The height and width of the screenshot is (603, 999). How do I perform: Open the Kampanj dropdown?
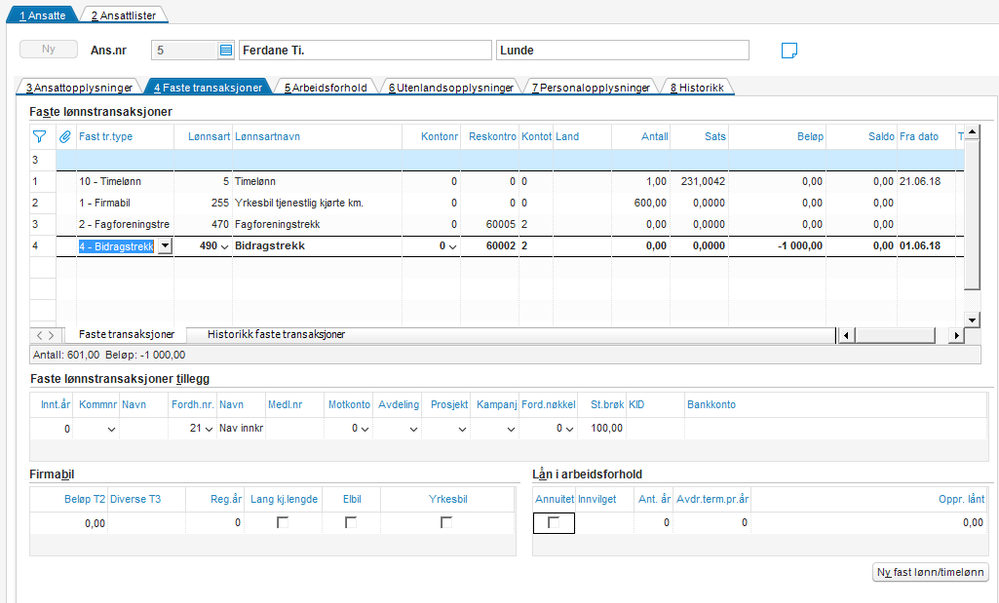511,429
